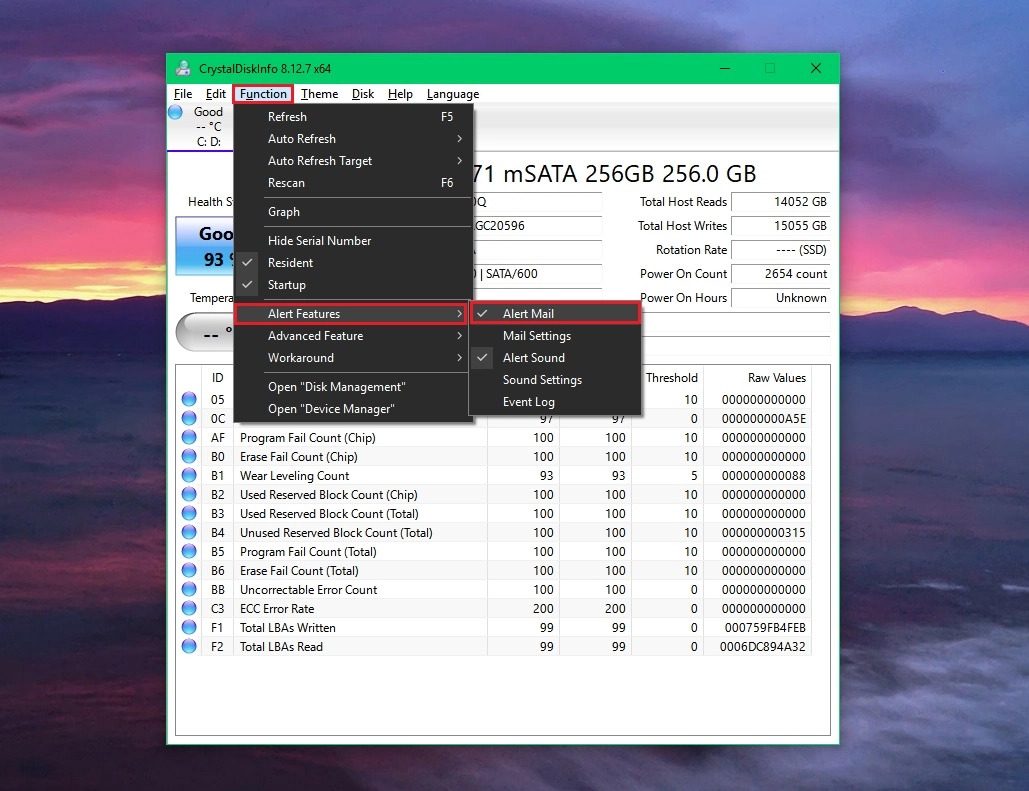Click the Power On Count value 2654 count
Screen dimensions: 1029x791
point(780,274)
